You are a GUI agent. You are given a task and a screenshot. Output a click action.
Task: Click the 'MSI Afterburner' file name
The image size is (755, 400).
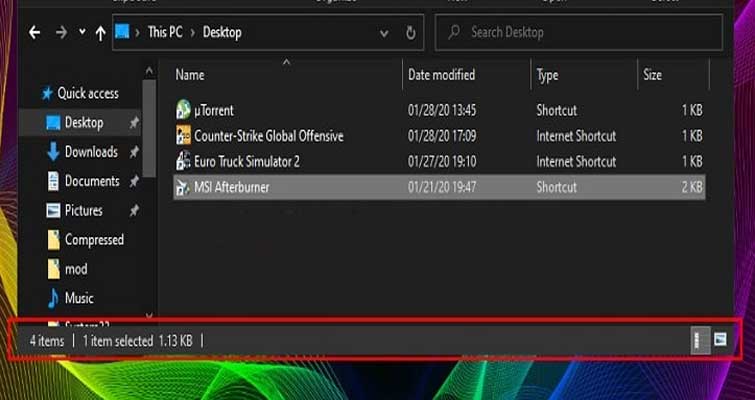click(232, 187)
